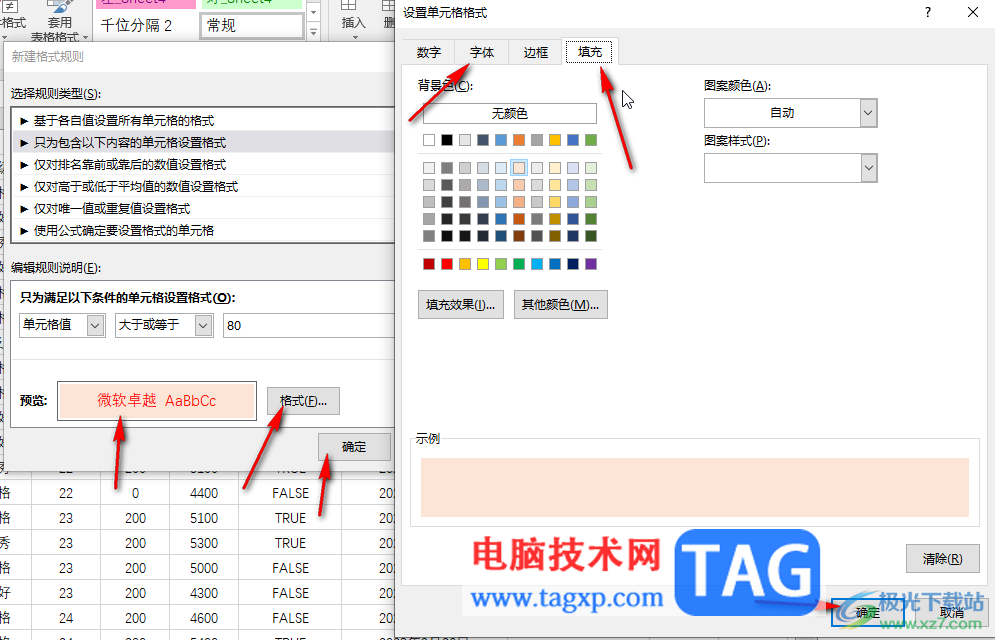Pick the gold swatch in top theme row

click(555, 140)
